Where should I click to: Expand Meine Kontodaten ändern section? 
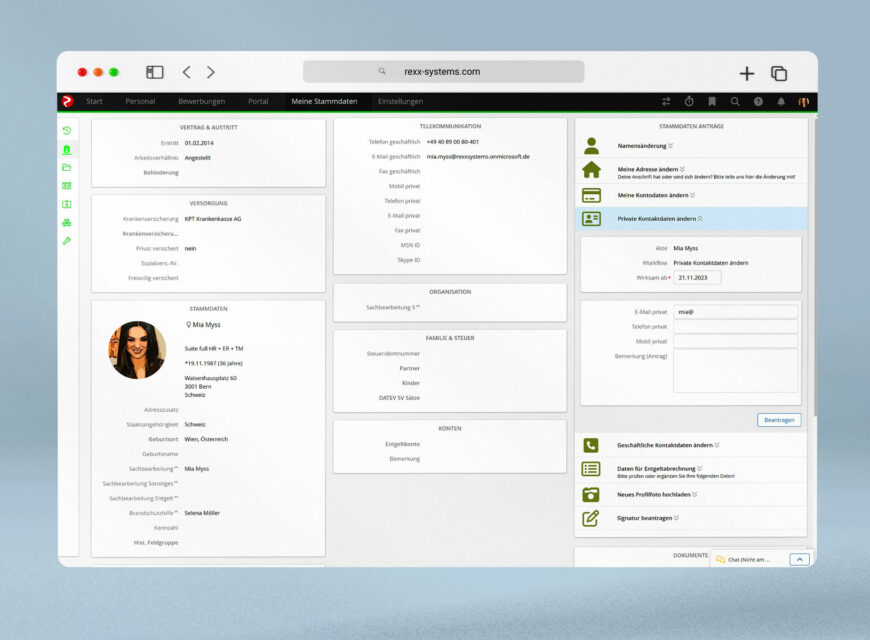coord(656,195)
